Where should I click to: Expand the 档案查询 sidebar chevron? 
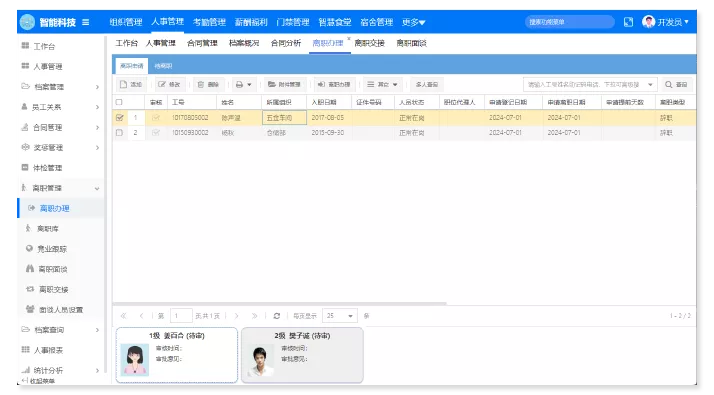click(x=97, y=329)
